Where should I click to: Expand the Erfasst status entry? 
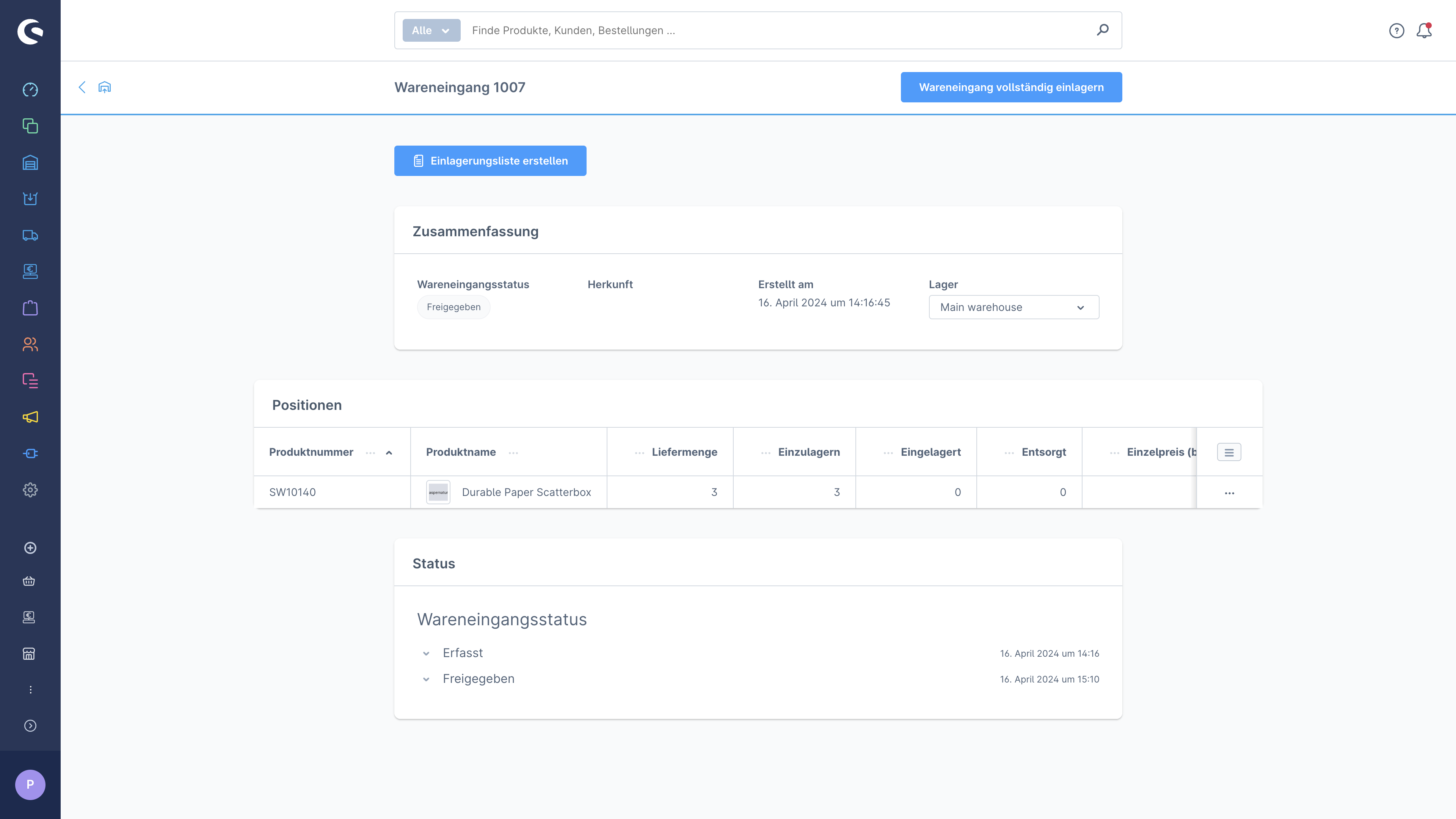tap(426, 653)
